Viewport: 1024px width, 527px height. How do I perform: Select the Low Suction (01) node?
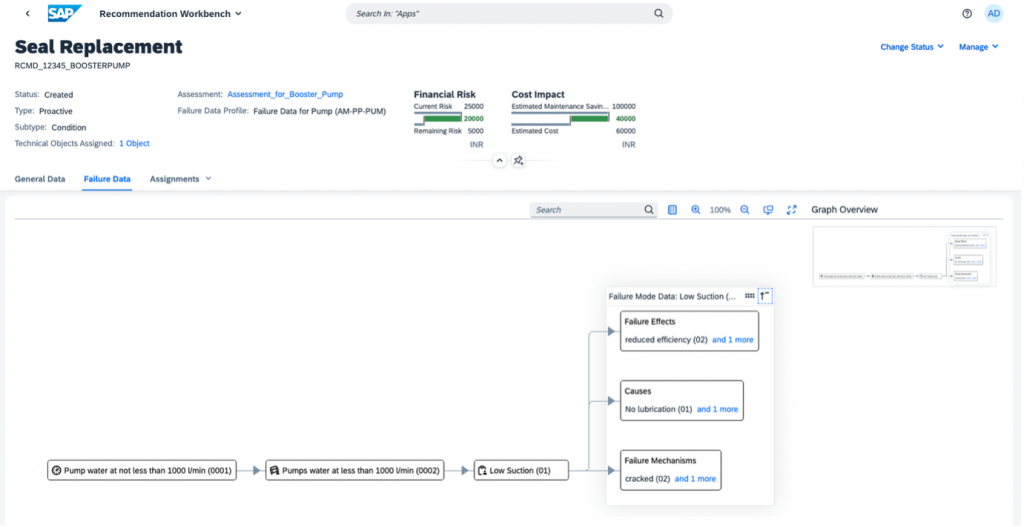pyautogui.click(x=521, y=470)
